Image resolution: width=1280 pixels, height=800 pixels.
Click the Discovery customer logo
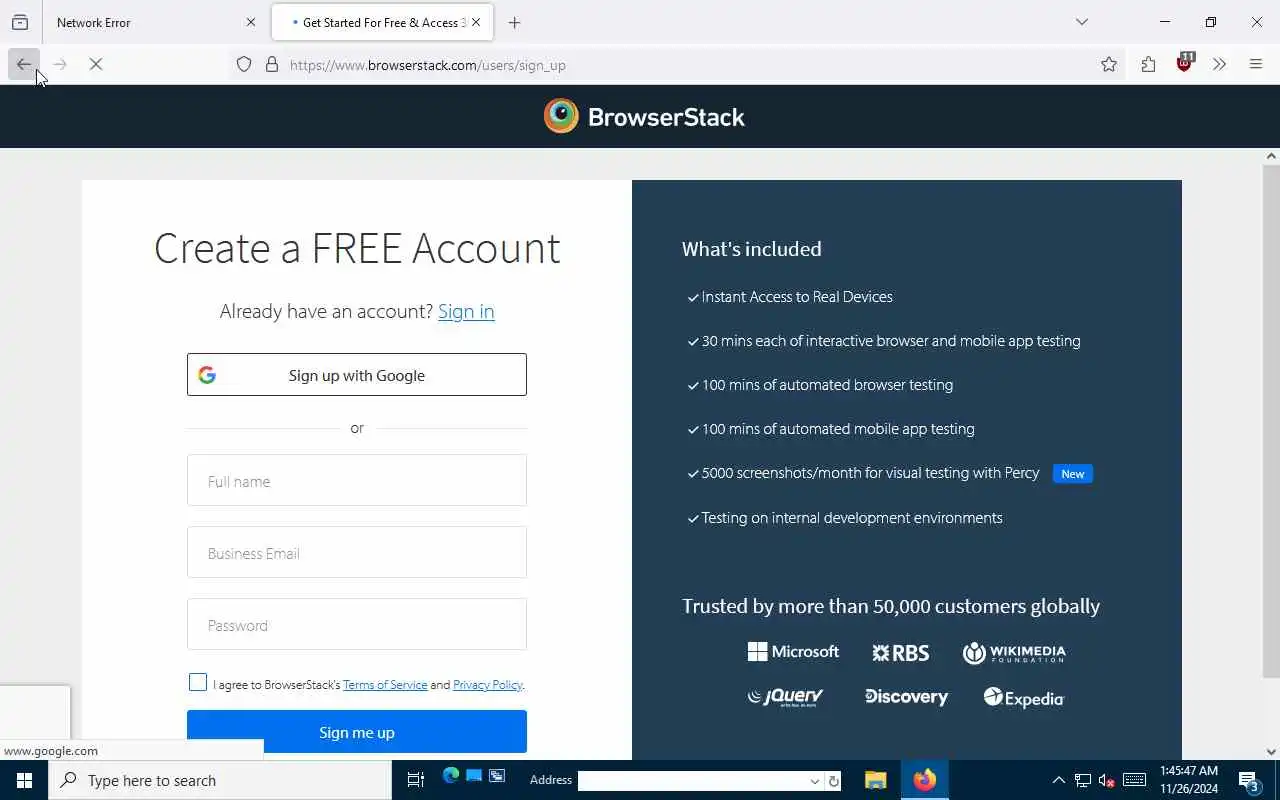click(906, 697)
